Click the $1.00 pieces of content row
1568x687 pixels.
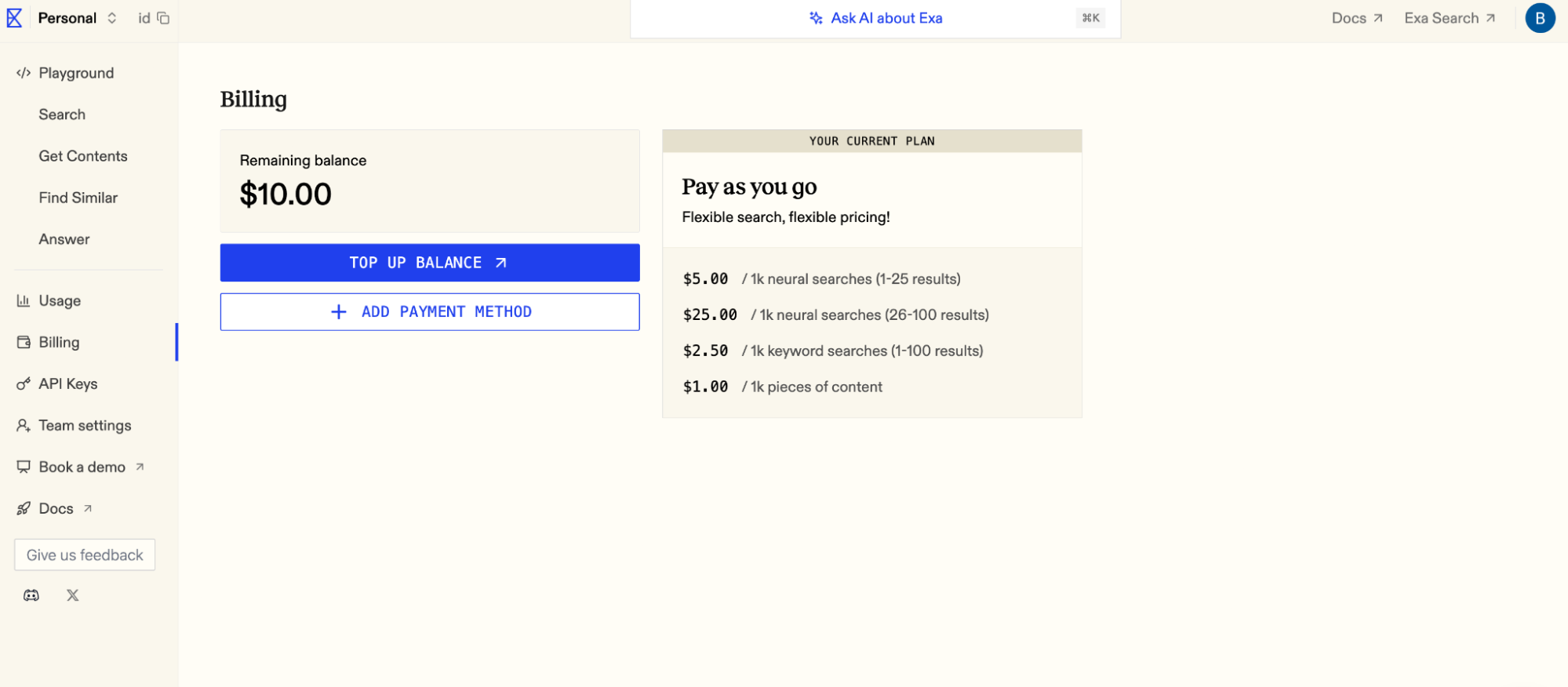783,387
